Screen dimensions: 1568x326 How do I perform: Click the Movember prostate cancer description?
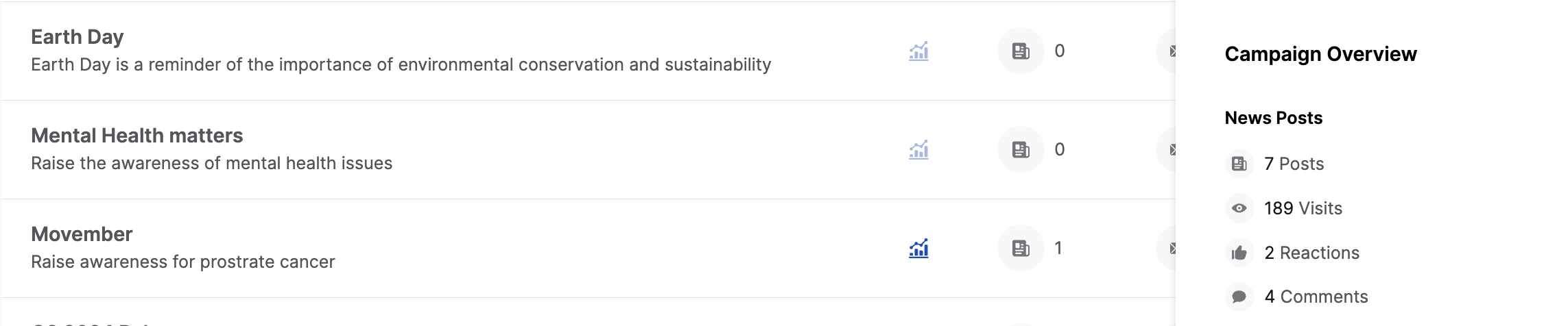coord(183,262)
